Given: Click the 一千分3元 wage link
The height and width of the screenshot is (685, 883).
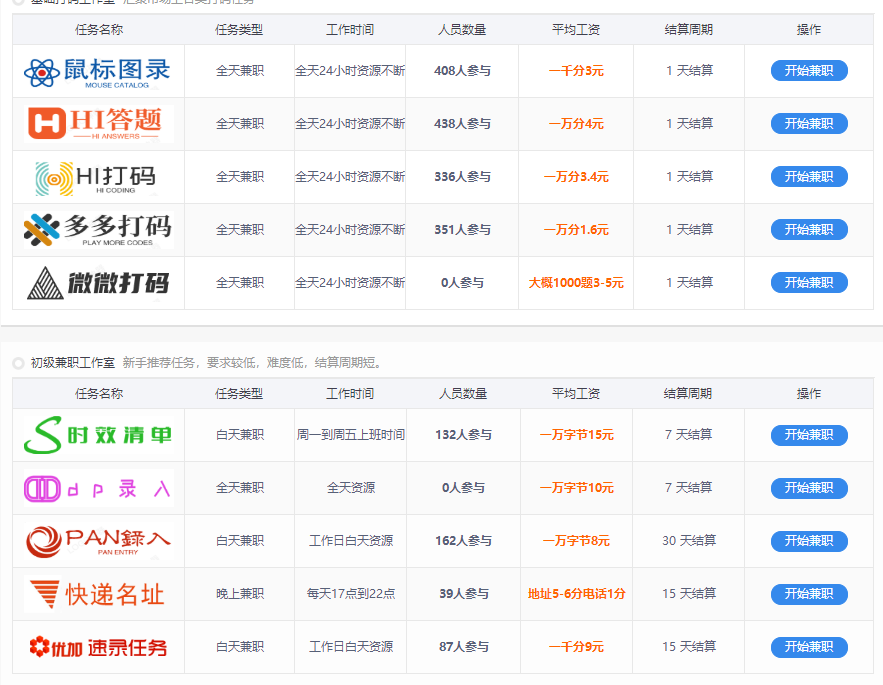Looking at the screenshot, I should pos(576,71).
